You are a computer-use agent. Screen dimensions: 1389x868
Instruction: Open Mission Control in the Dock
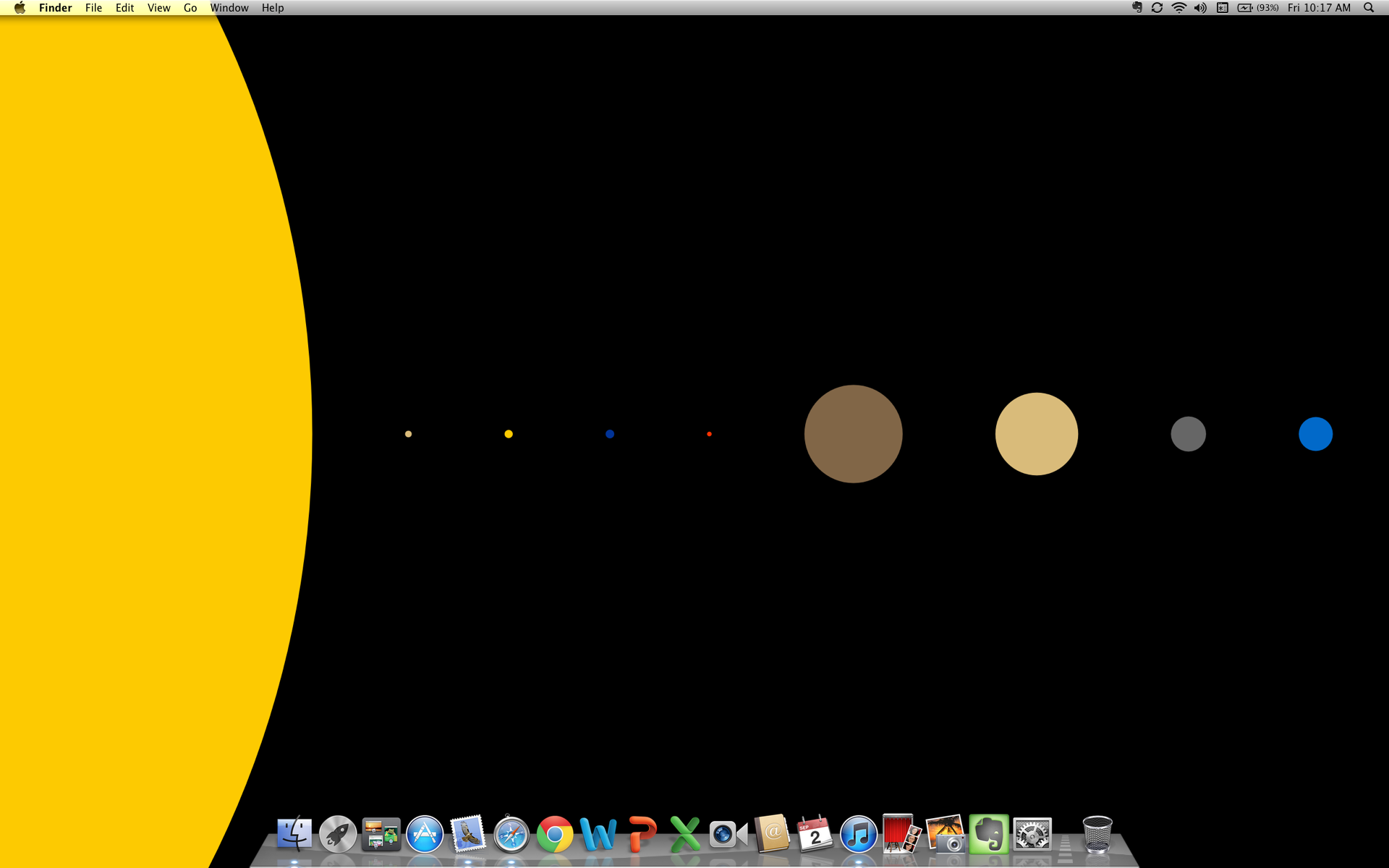pyautogui.click(x=381, y=834)
